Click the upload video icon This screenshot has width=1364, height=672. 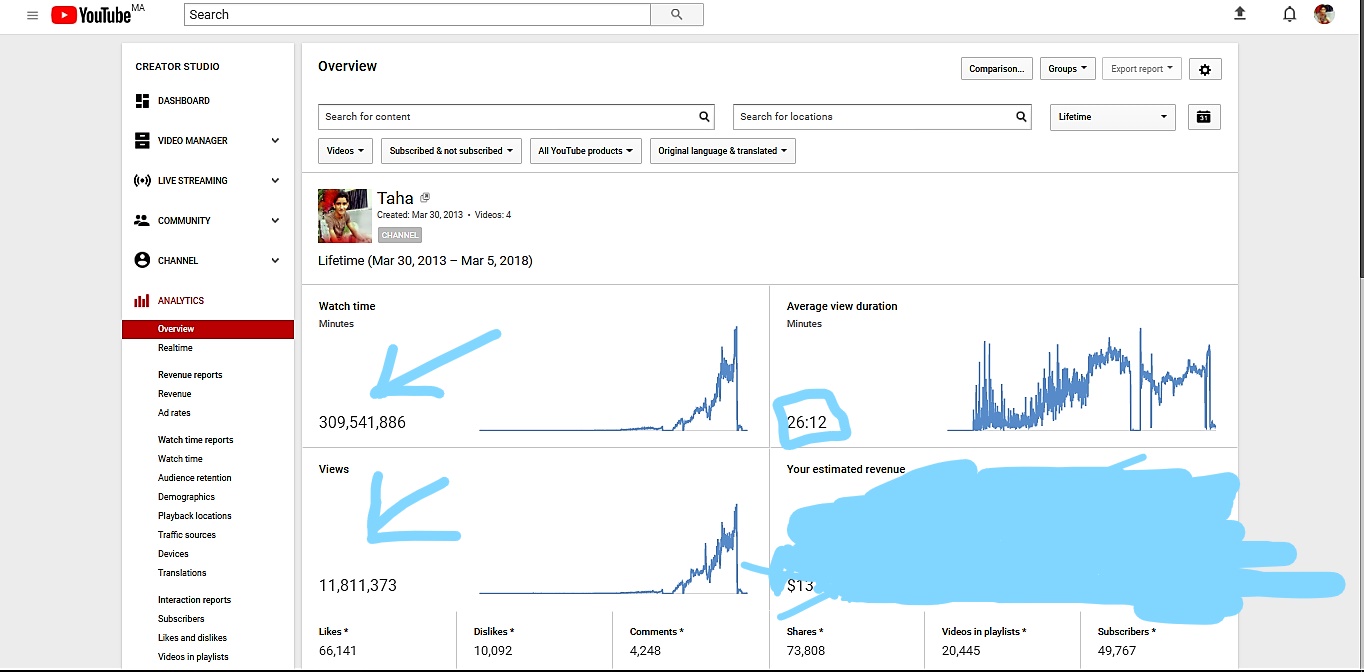pyautogui.click(x=1240, y=14)
